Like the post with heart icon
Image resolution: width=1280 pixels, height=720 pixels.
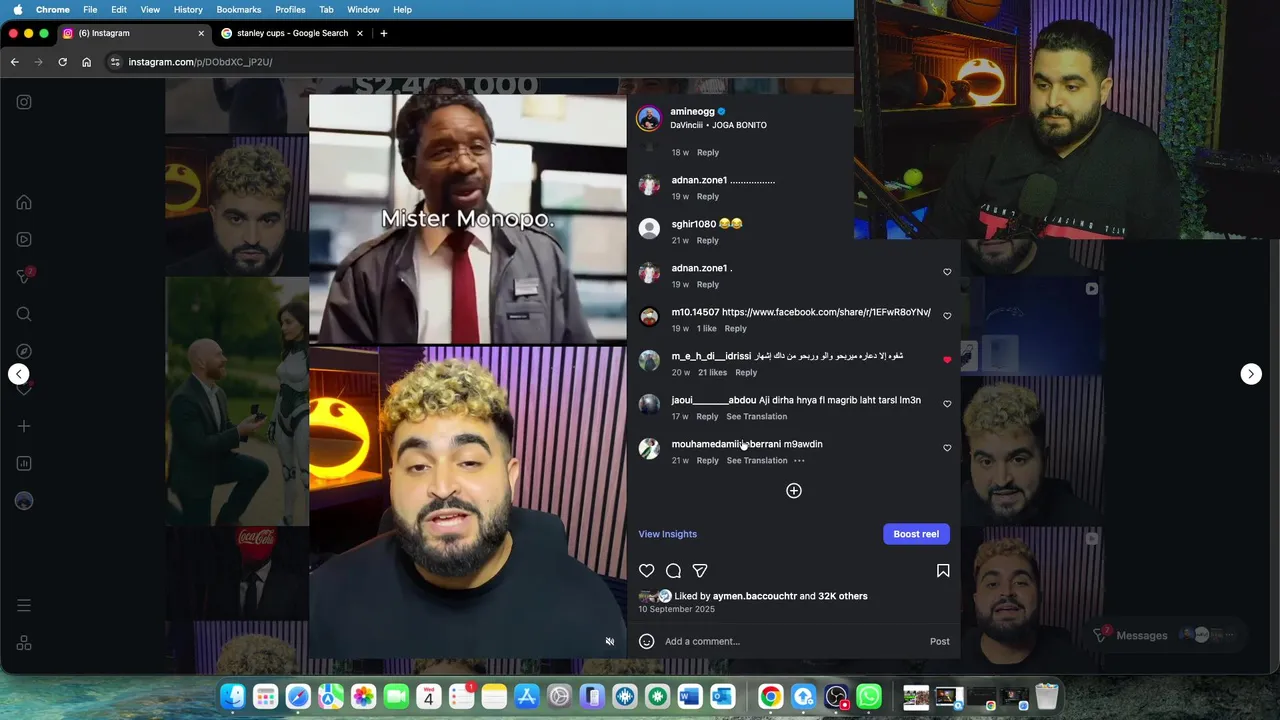(x=647, y=571)
